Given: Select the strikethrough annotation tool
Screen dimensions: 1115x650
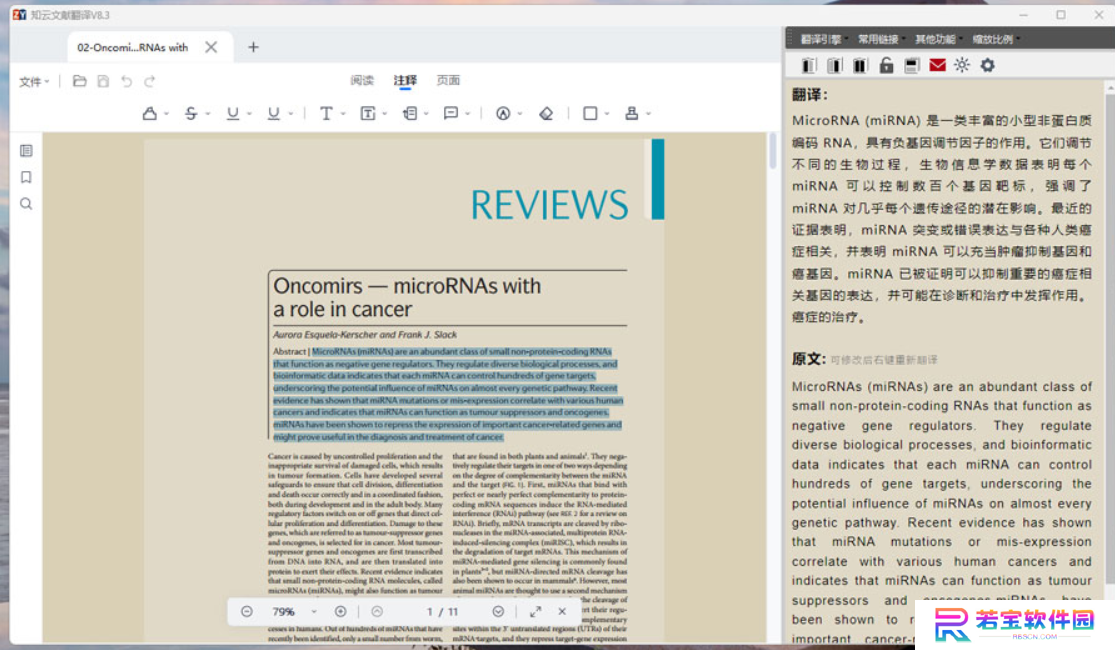Looking at the screenshot, I should (x=191, y=113).
